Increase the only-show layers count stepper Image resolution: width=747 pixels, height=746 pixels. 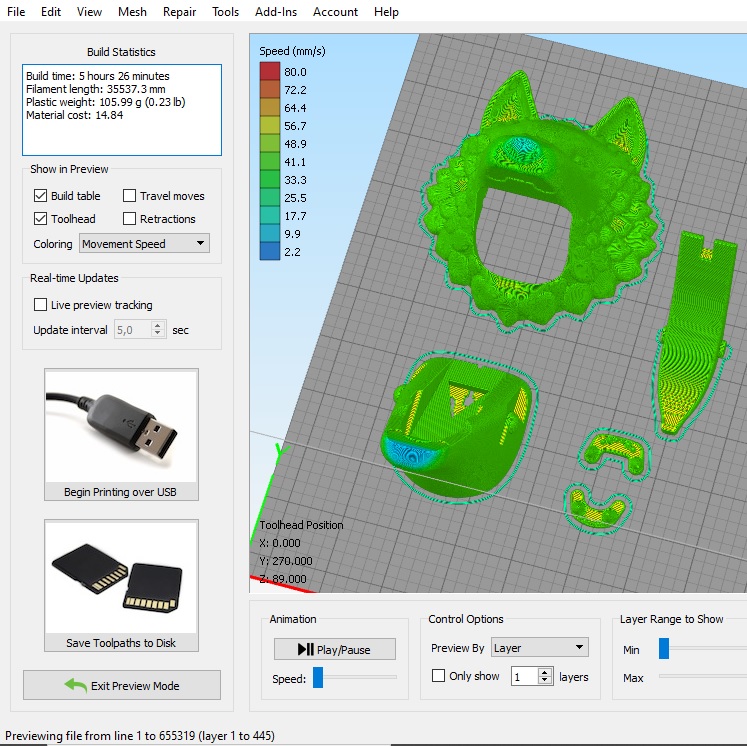545,672
